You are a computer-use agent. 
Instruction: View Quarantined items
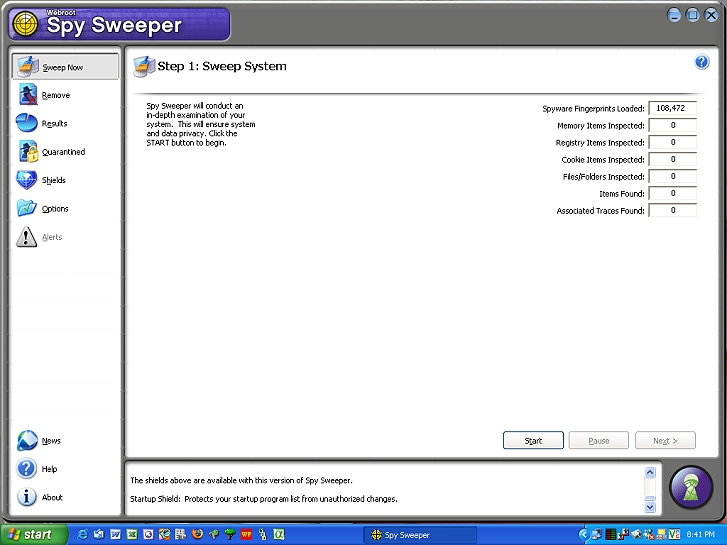(51, 151)
